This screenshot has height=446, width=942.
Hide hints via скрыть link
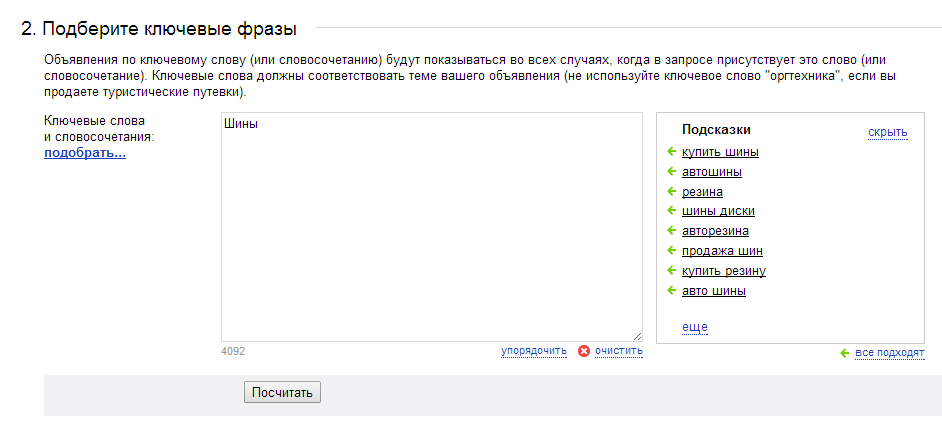point(887,132)
